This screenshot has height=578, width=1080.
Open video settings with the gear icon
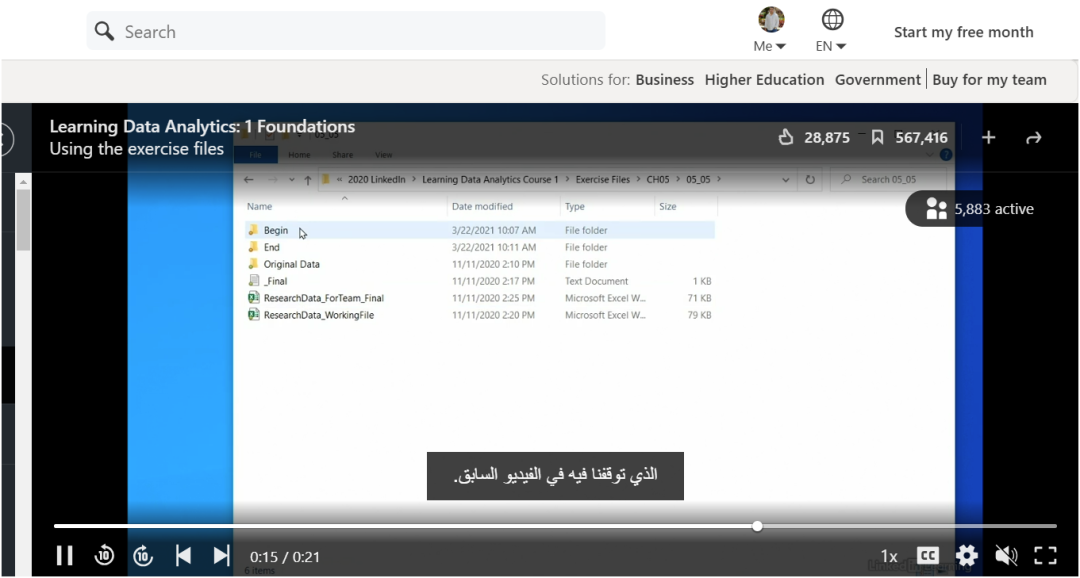[x=966, y=555]
